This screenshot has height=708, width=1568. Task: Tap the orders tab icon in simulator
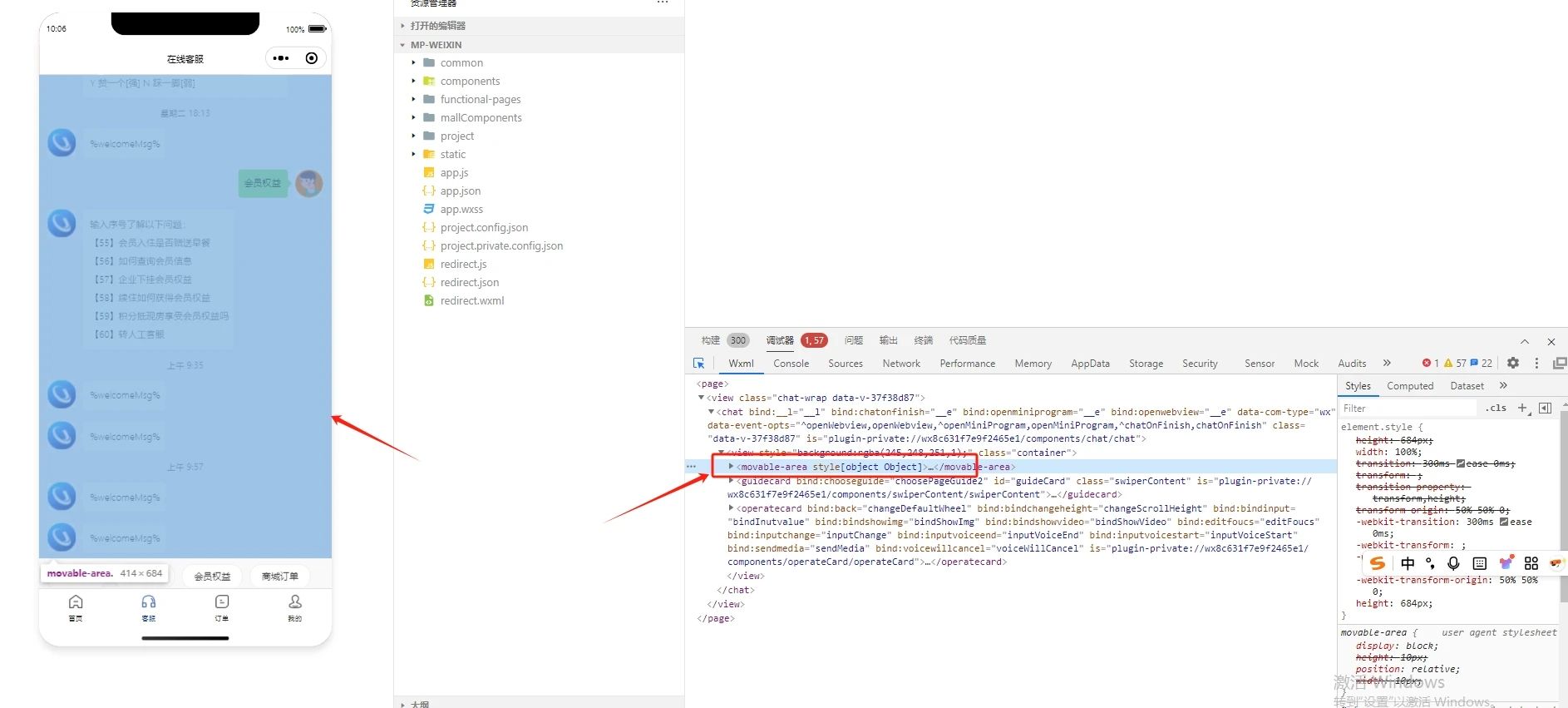tap(222, 602)
